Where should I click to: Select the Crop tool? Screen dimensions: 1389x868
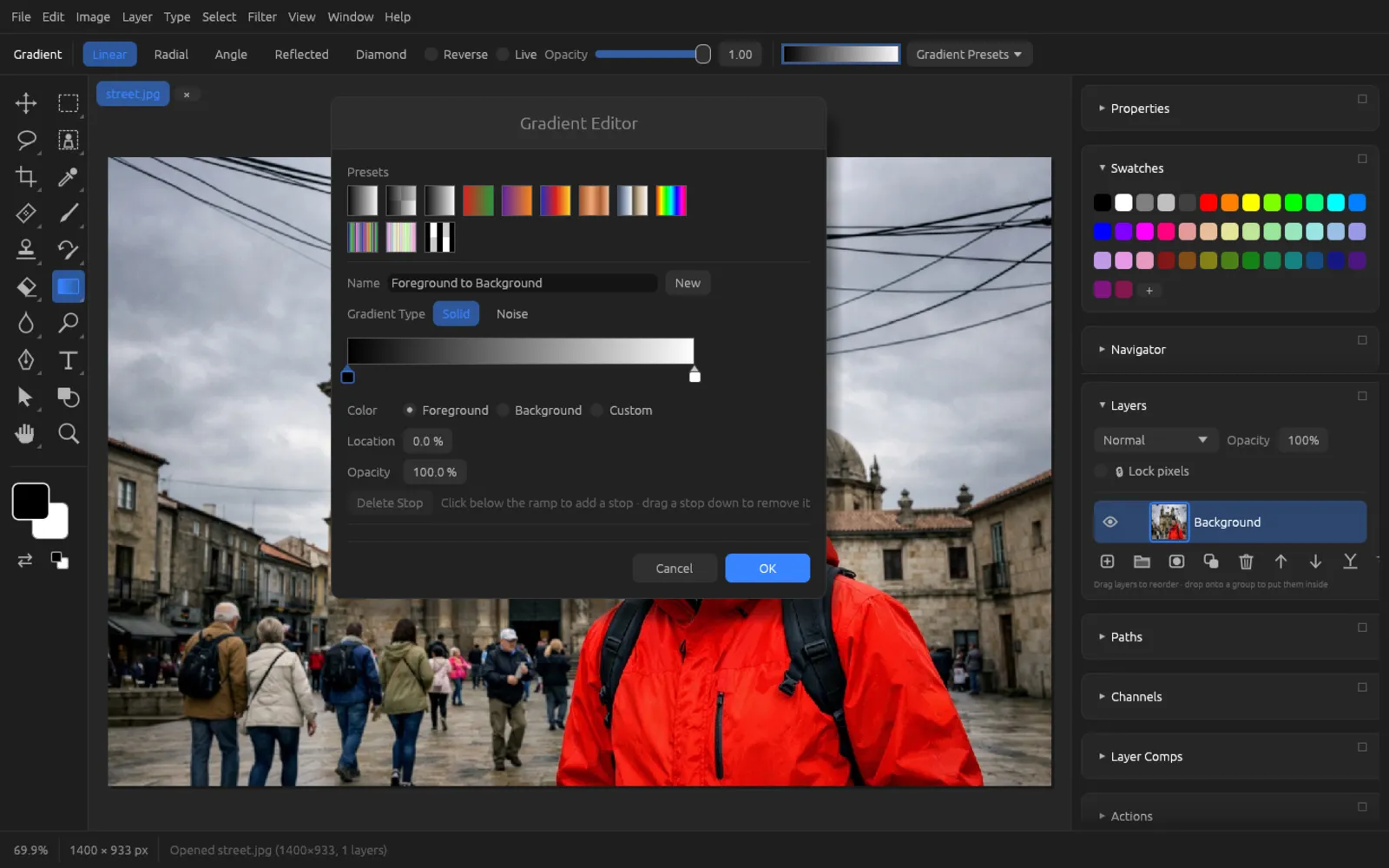[26, 177]
